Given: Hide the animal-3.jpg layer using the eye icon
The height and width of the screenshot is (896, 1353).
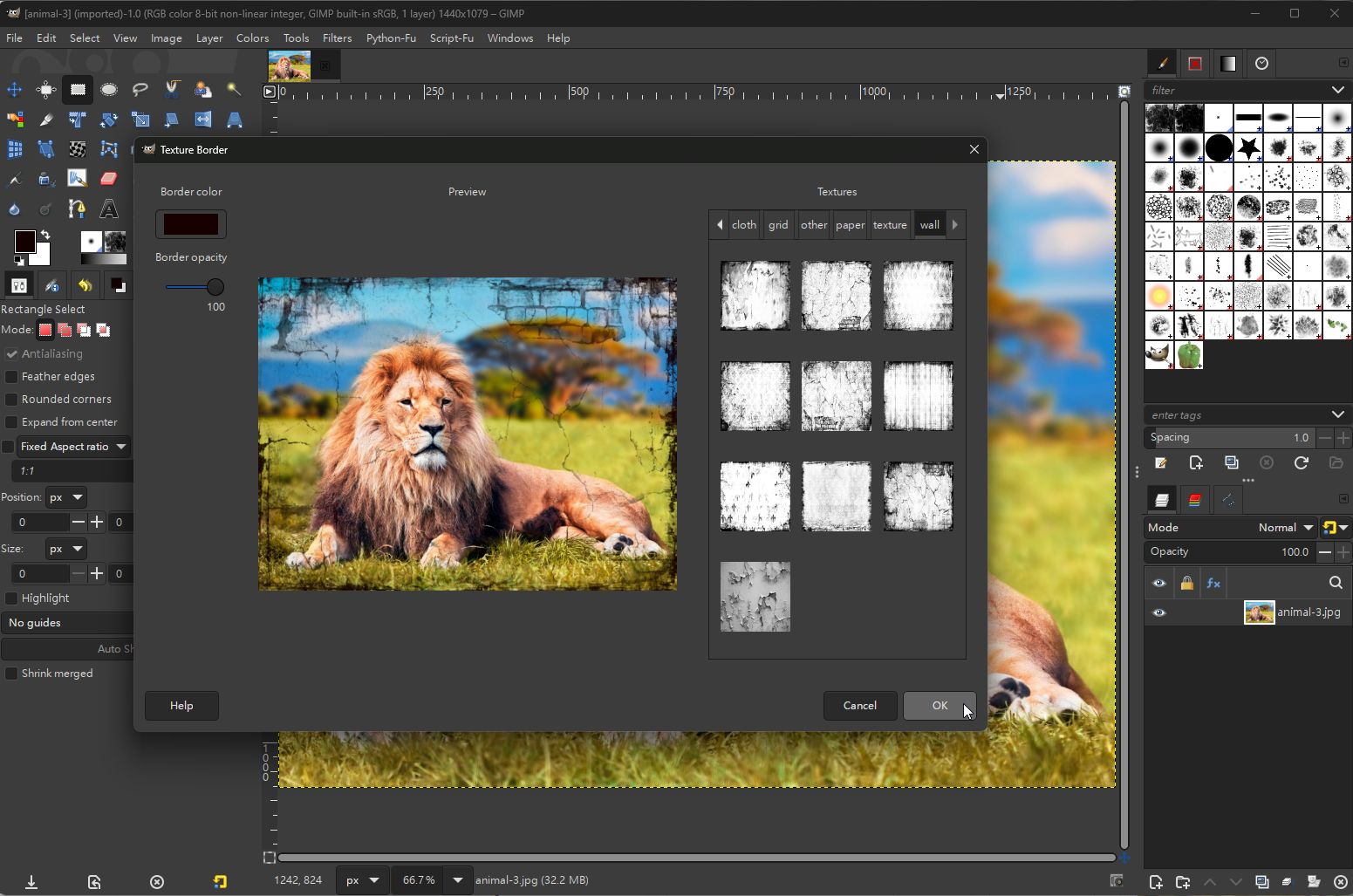Looking at the screenshot, I should (x=1159, y=612).
